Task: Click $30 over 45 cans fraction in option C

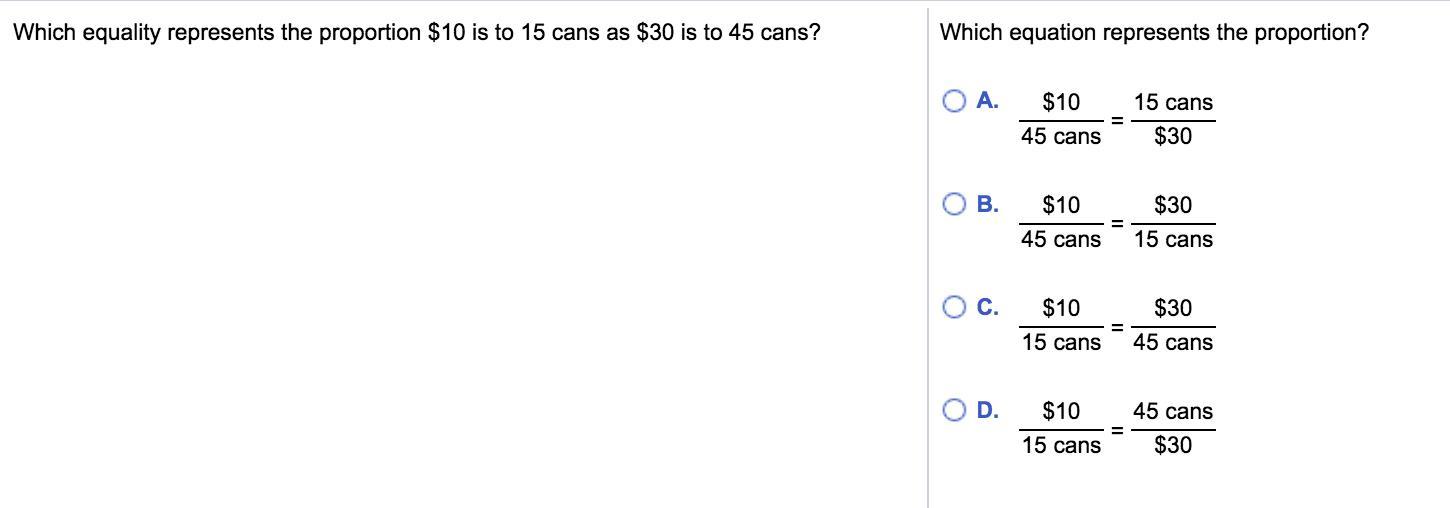Action: 1173,325
